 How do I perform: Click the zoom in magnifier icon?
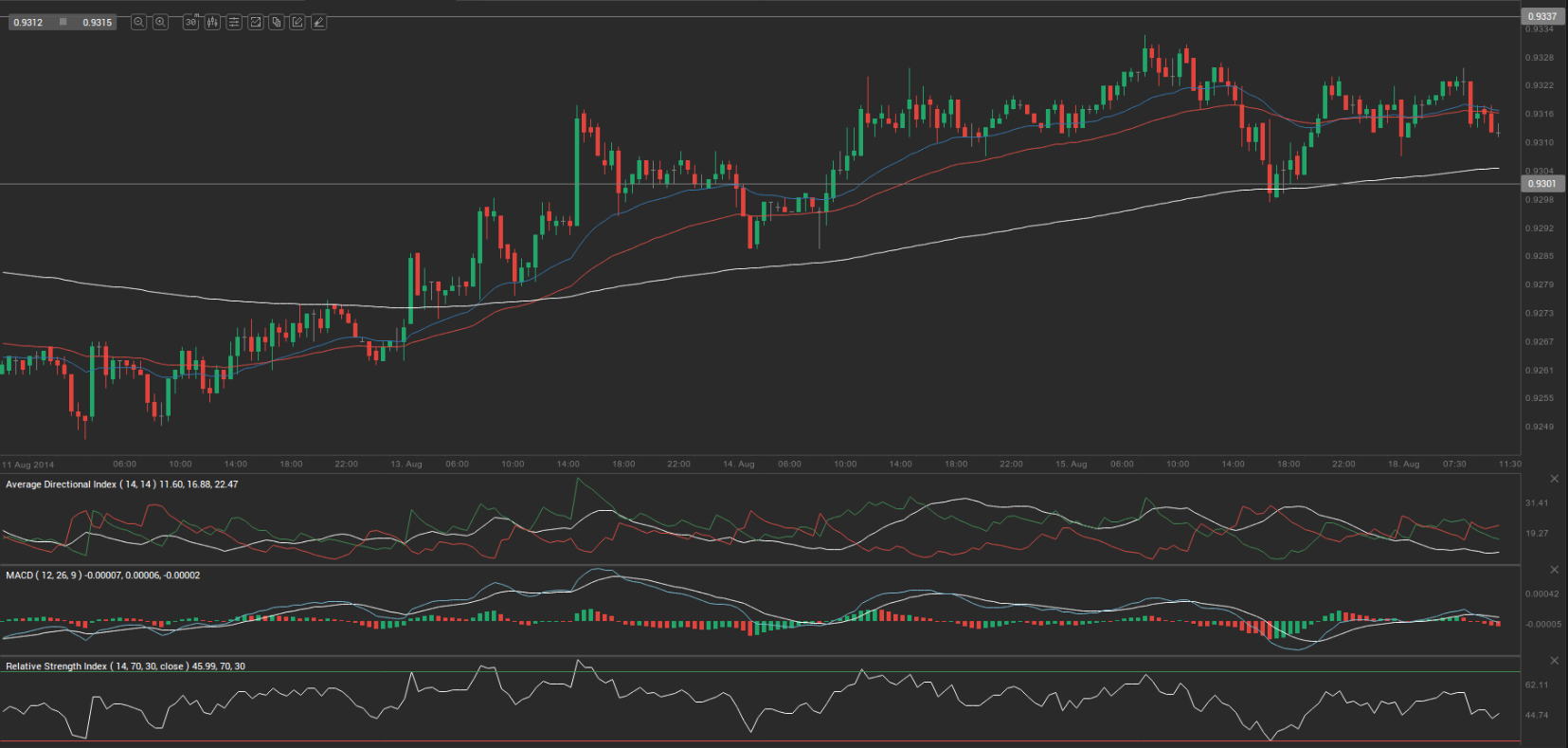(160, 22)
